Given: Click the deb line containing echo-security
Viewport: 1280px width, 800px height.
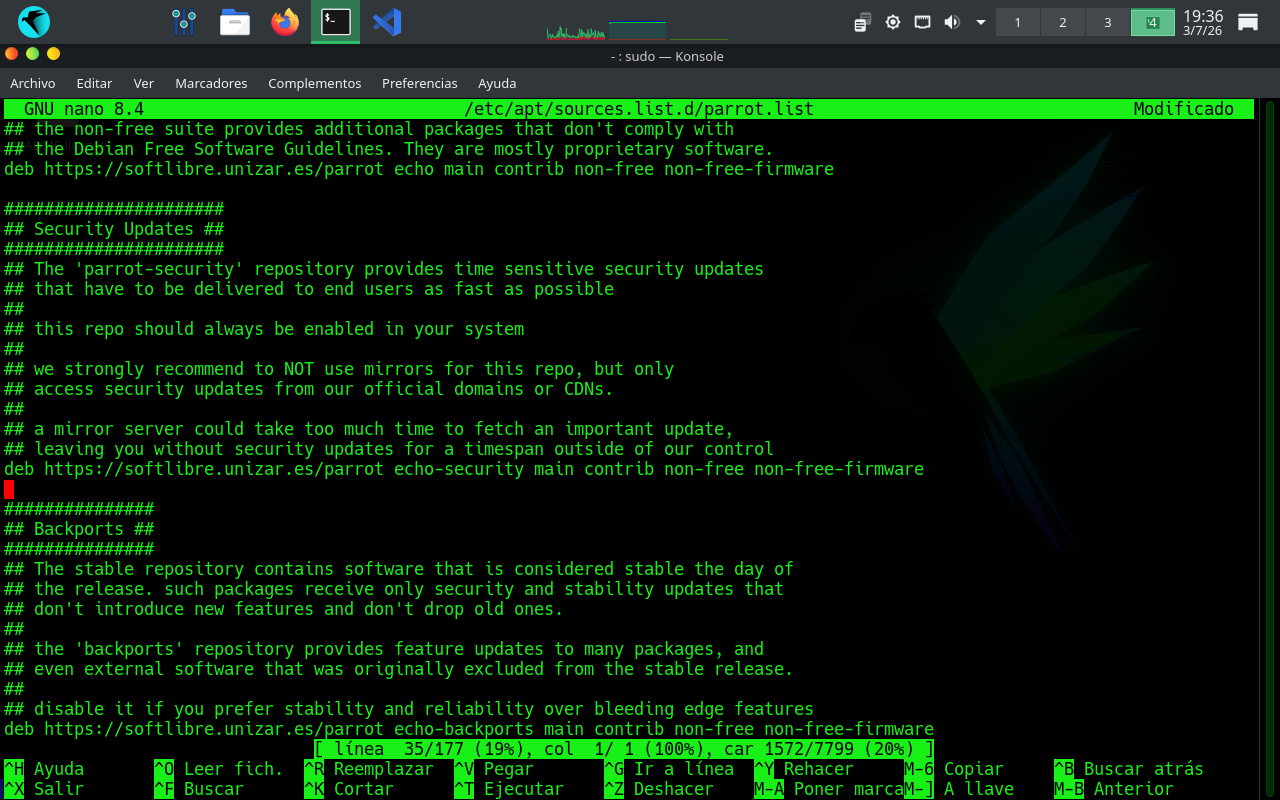Looking at the screenshot, I should (464, 469).
